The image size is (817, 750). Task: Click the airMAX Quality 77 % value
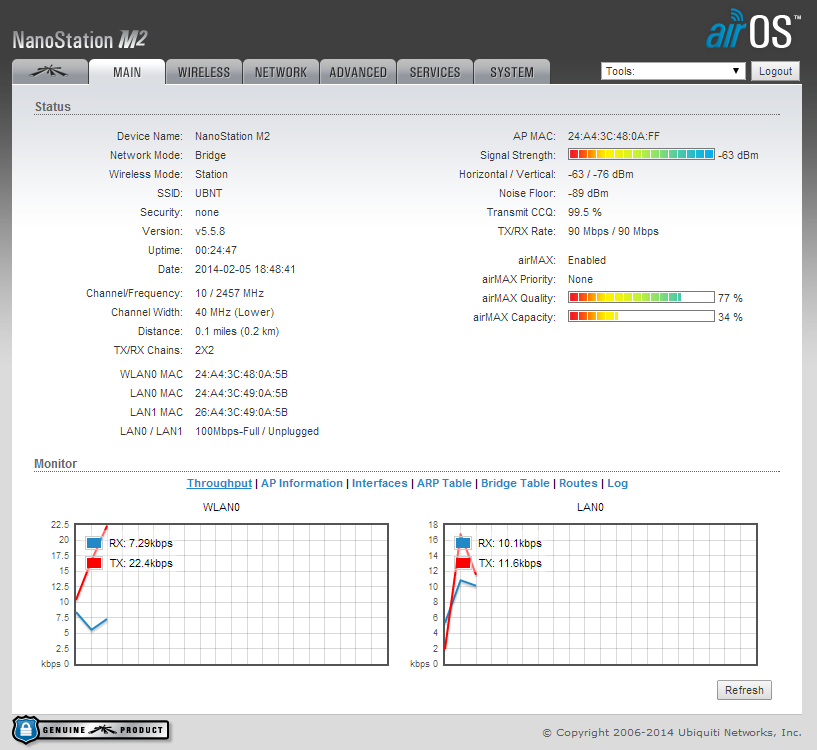[x=730, y=298]
